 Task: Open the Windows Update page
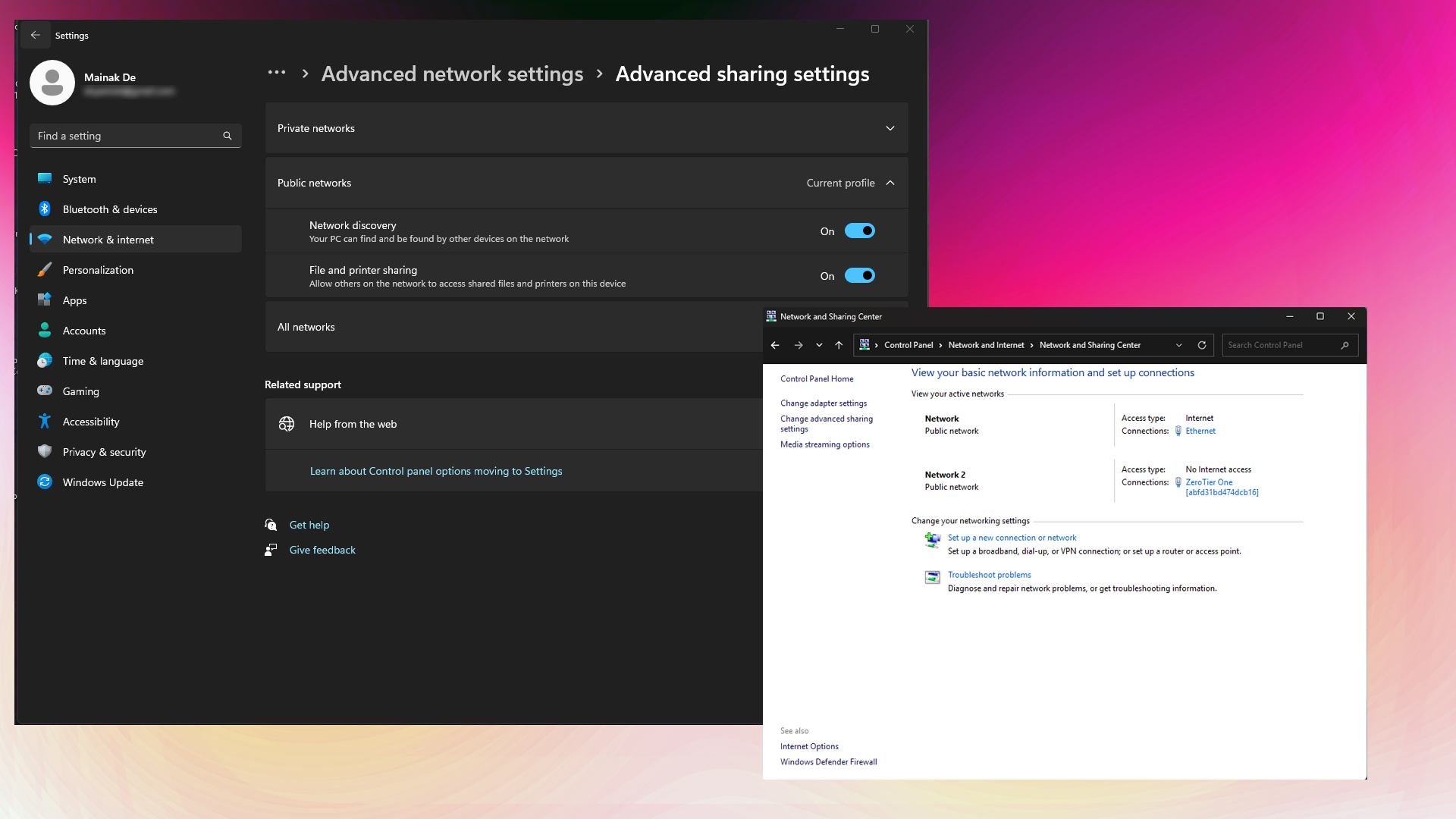click(136, 482)
